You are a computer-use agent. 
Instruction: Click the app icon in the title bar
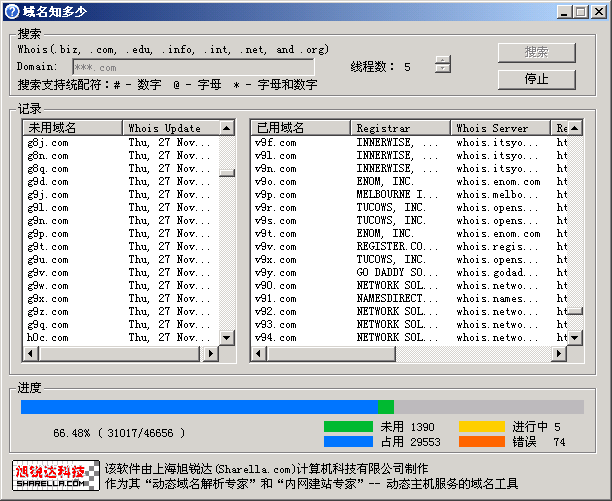(12, 11)
